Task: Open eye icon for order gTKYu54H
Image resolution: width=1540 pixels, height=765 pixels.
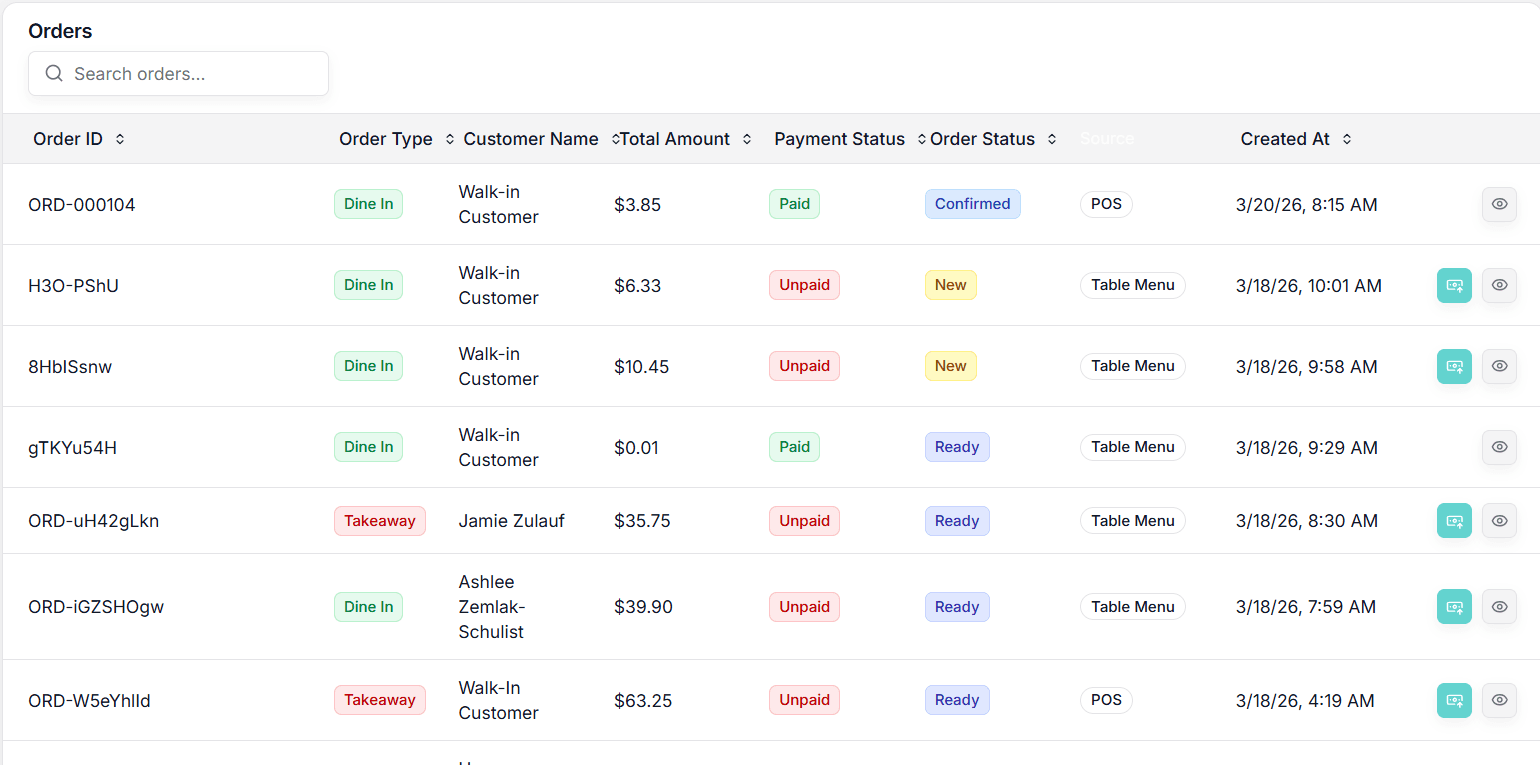Action: click(1499, 447)
